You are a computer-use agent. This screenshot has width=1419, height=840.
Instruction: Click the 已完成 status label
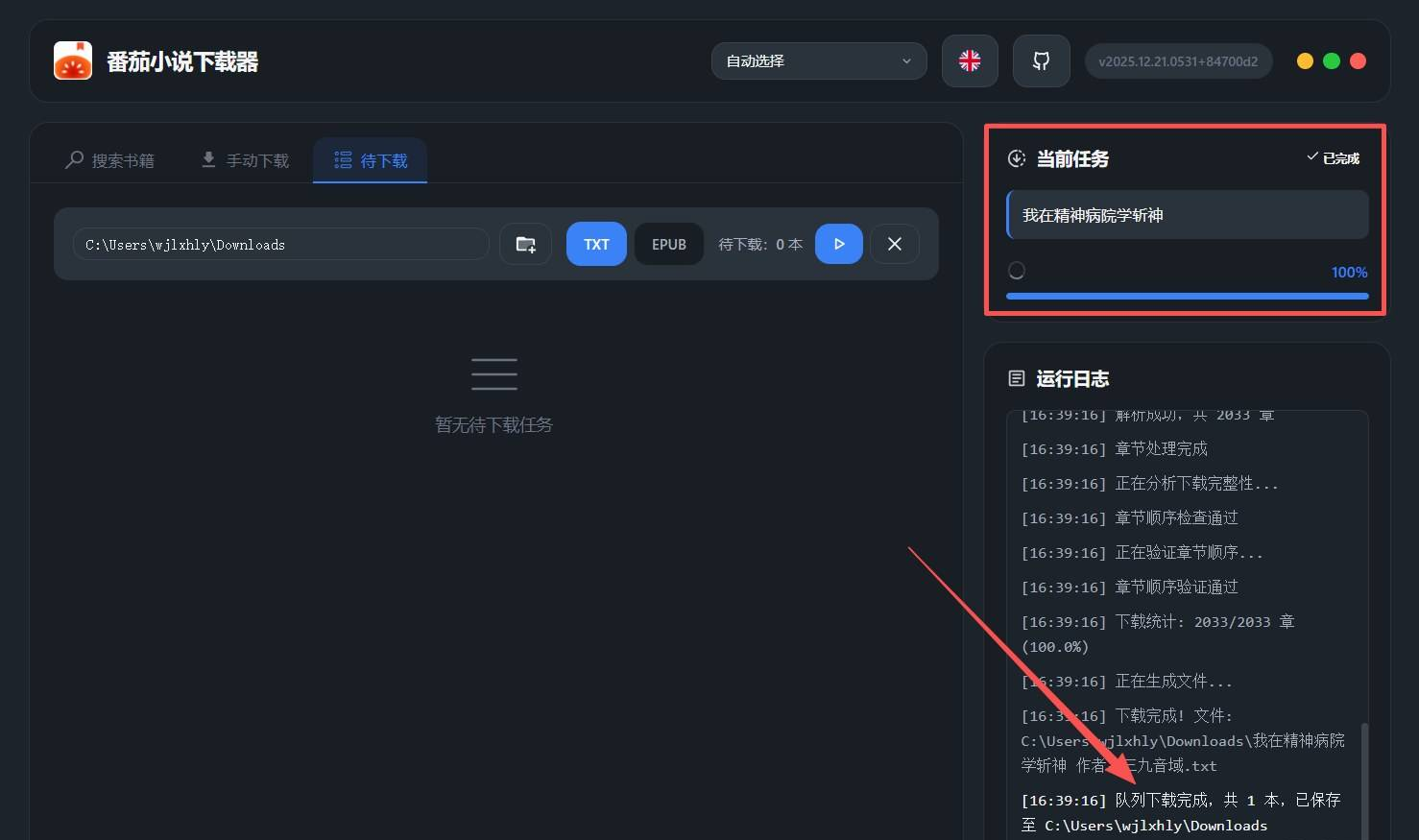(x=1334, y=157)
